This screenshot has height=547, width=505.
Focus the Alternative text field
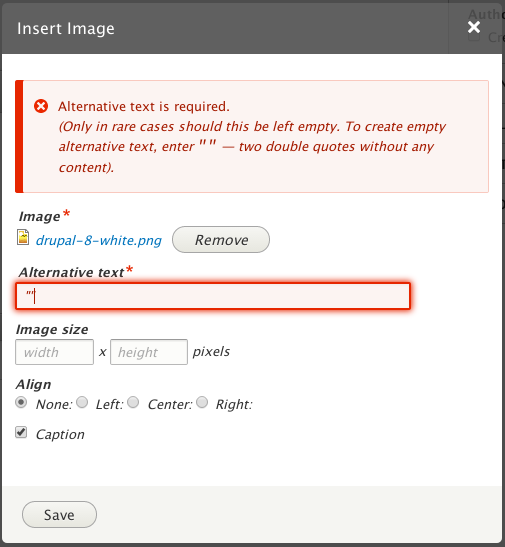click(x=213, y=296)
